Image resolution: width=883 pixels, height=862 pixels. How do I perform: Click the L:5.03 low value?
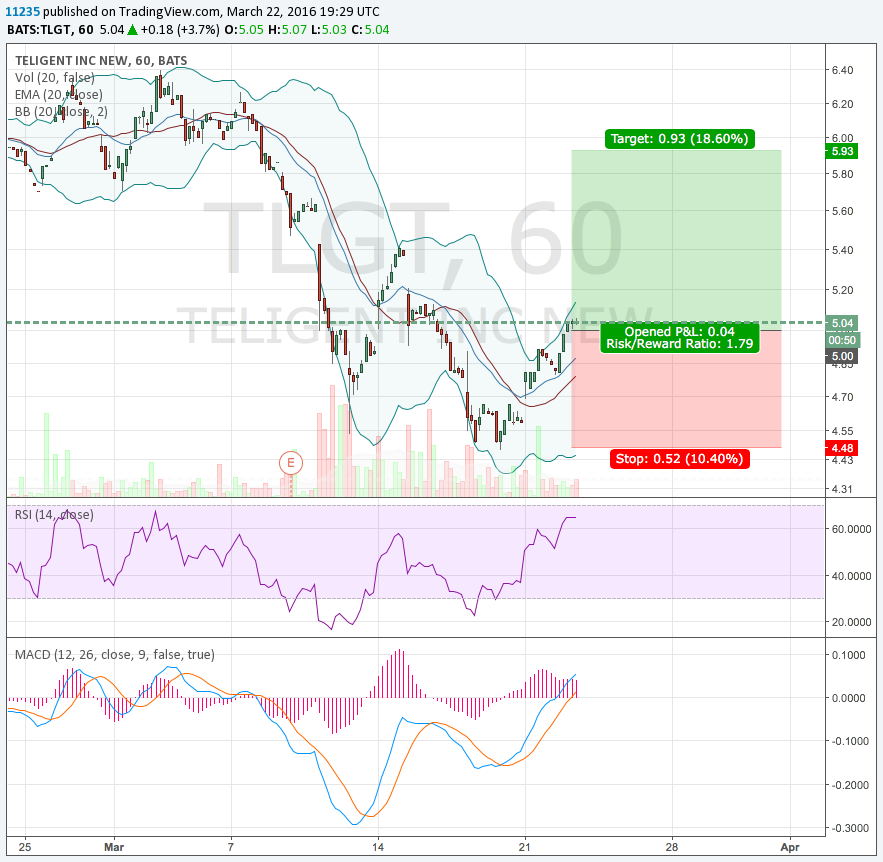coord(329,30)
